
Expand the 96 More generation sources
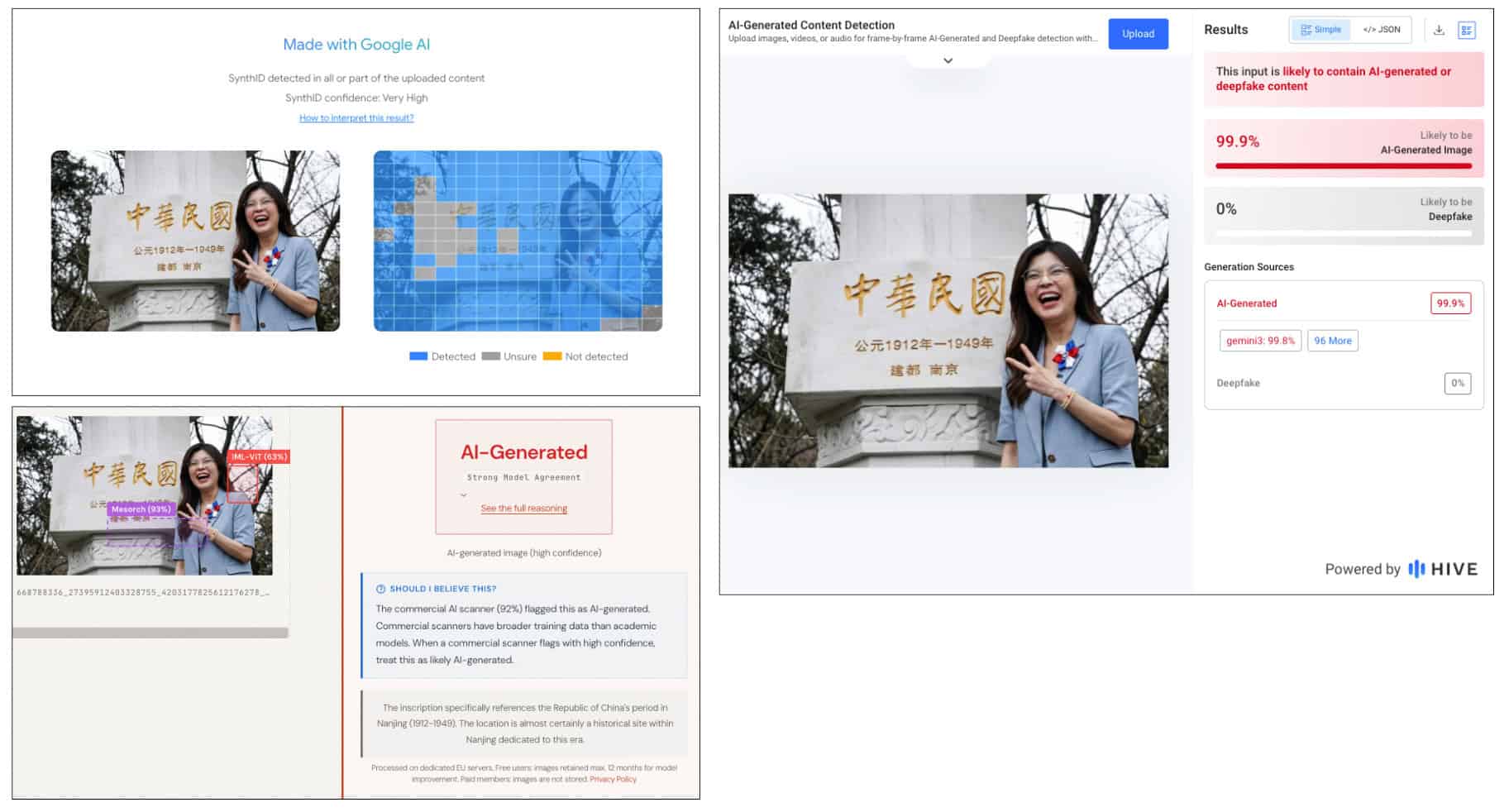point(1332,340)
